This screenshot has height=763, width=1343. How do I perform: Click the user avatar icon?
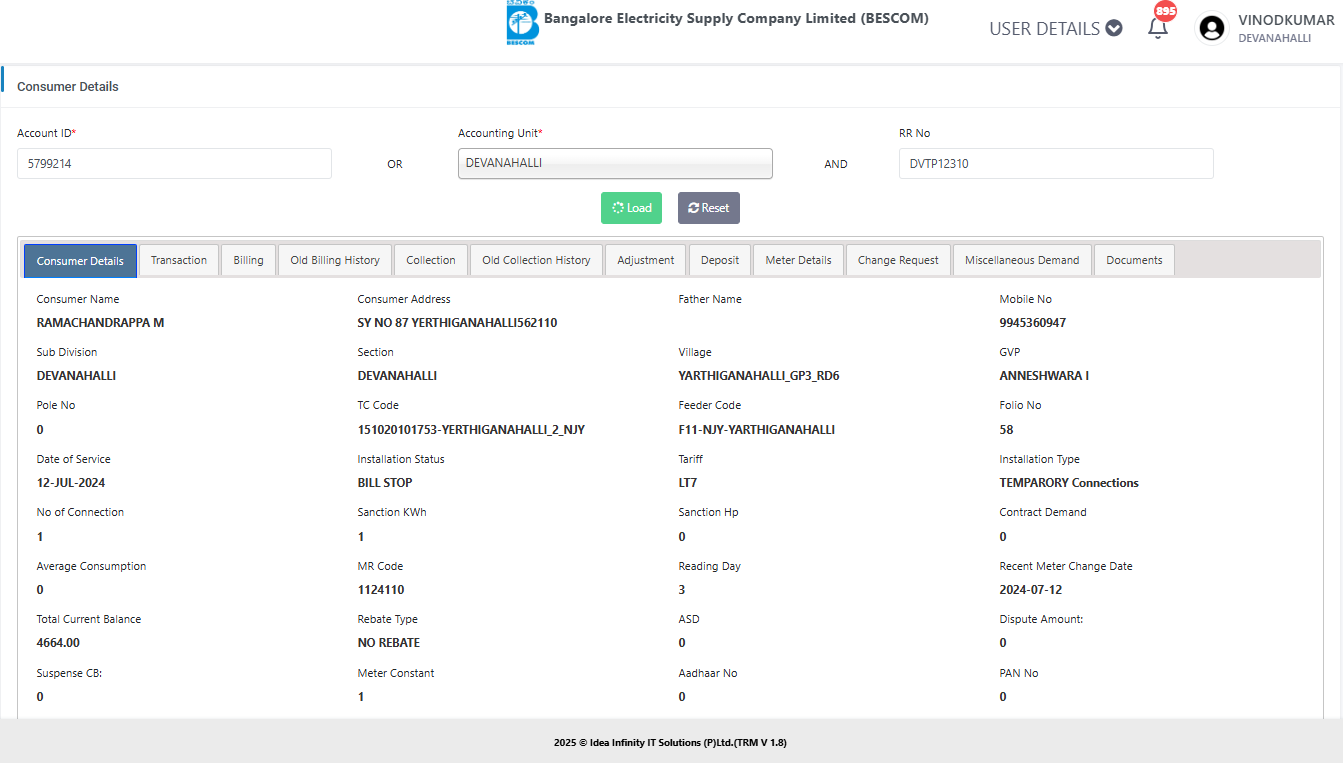click(1212, 28)
